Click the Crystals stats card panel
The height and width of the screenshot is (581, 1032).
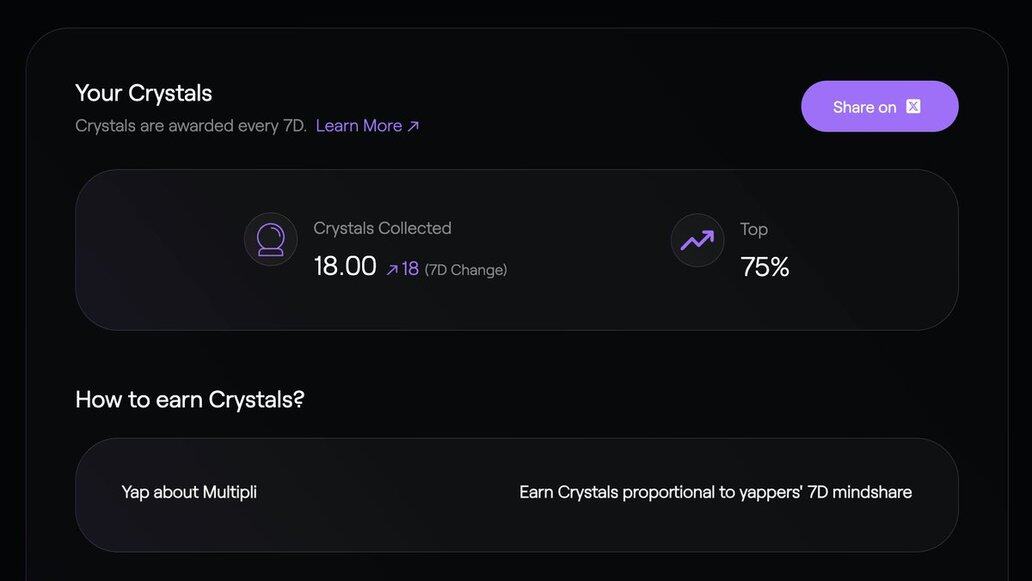[517, 250]
